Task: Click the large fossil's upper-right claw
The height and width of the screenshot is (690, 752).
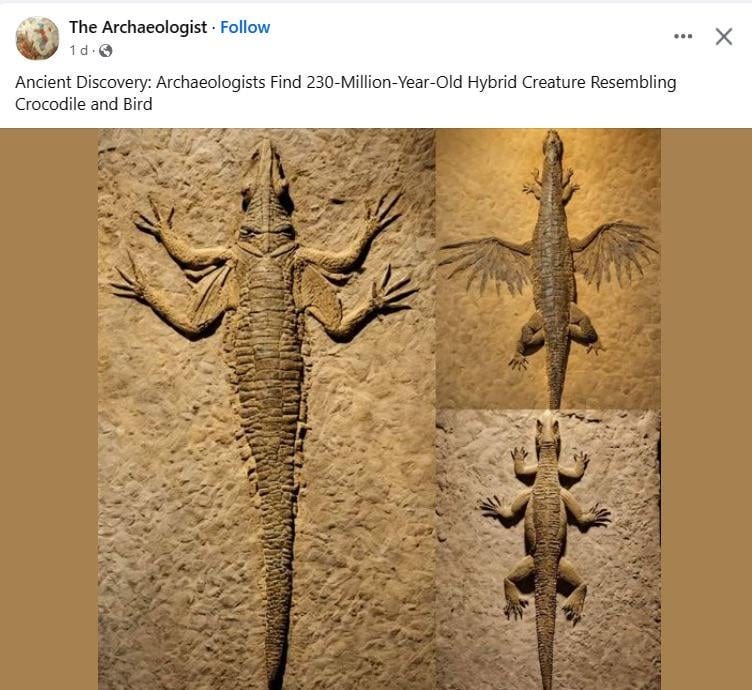Action: tap(384, 209)
